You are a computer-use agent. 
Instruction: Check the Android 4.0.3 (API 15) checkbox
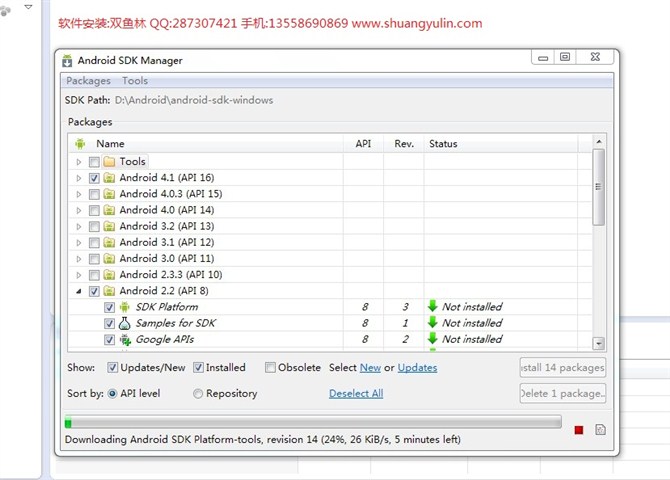click(x=94, y=194)
